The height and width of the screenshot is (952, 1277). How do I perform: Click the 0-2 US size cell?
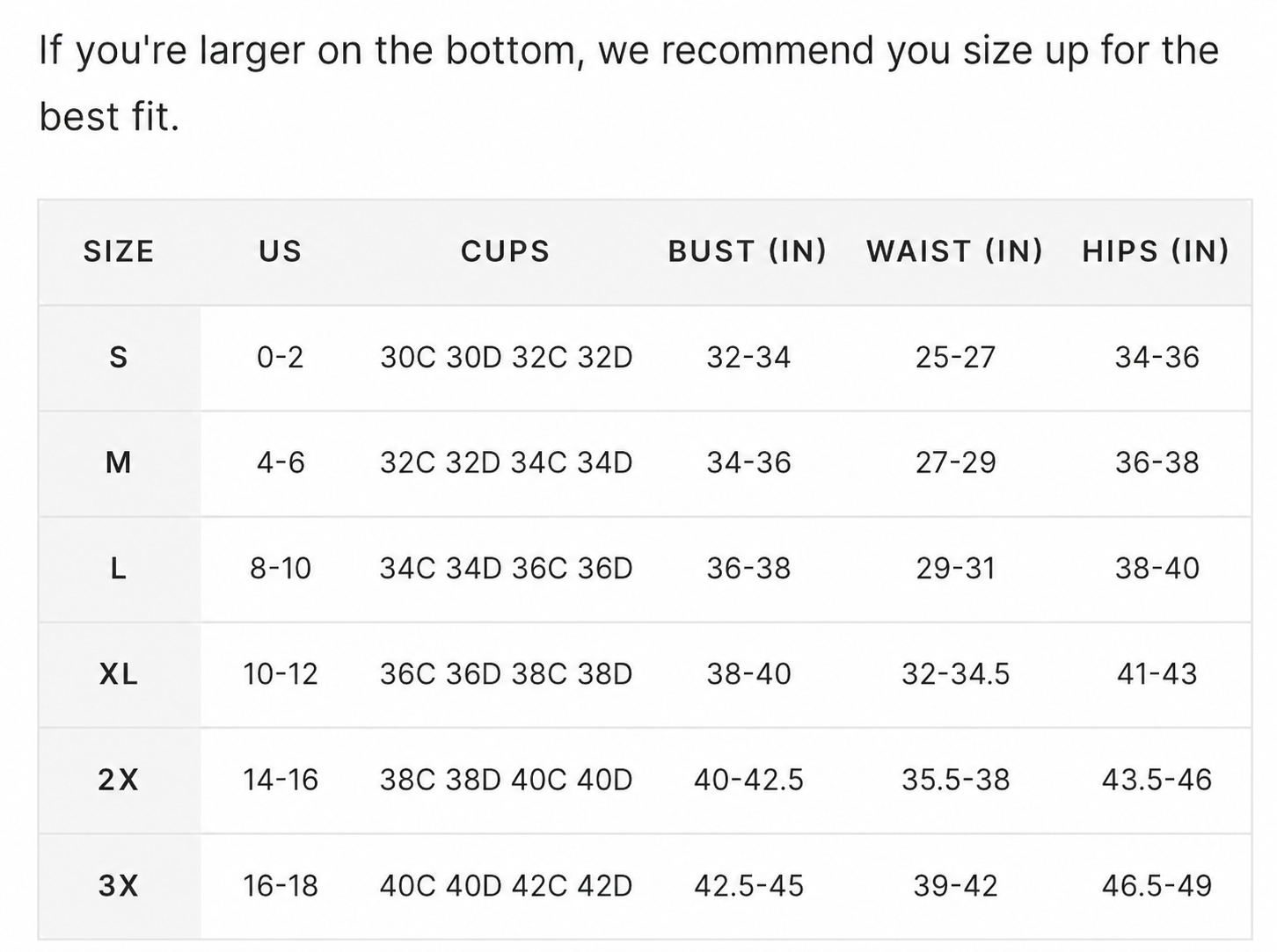(280, 358)
